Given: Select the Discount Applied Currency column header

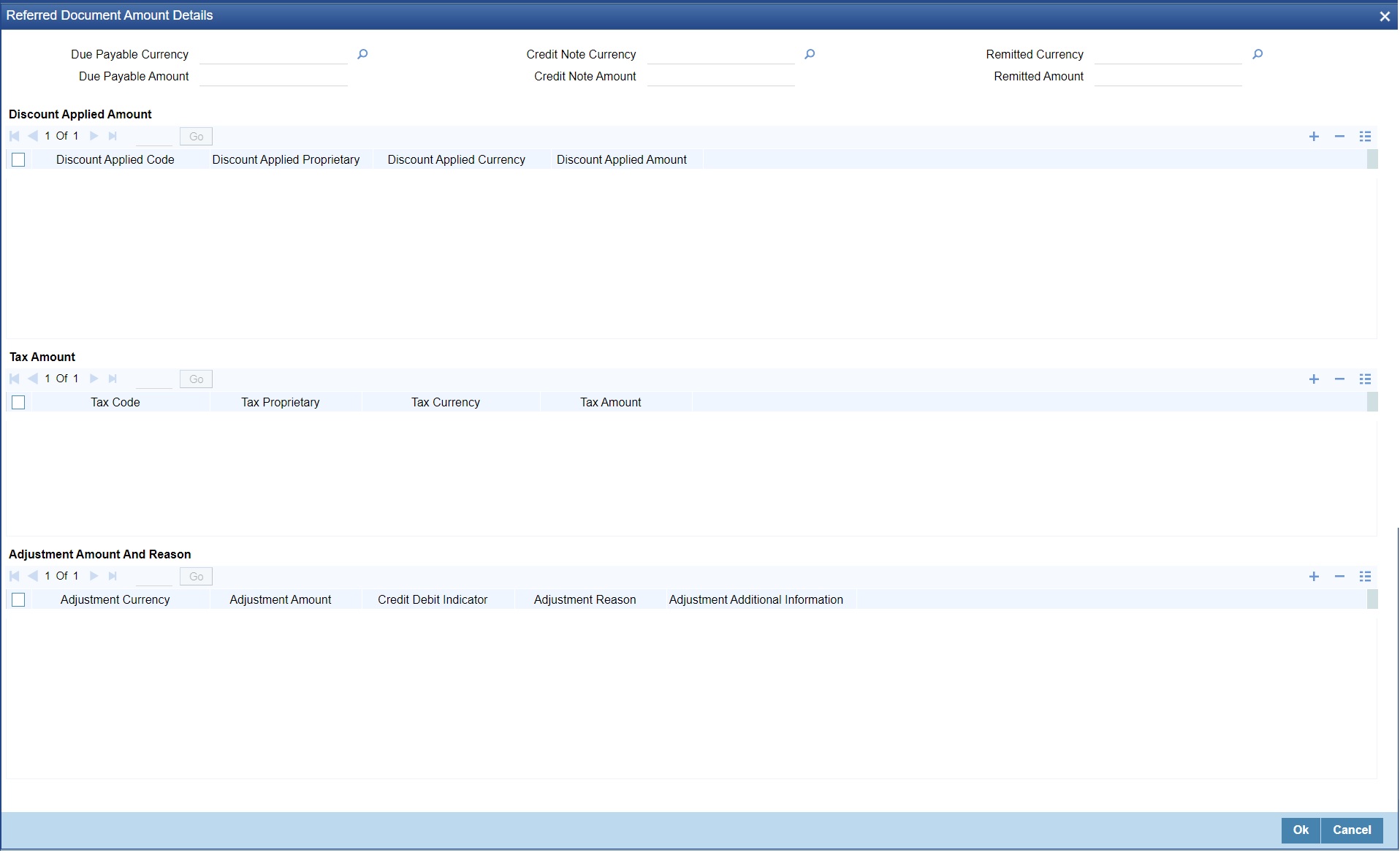Looking at the screenshot, I should coord(457,159).
